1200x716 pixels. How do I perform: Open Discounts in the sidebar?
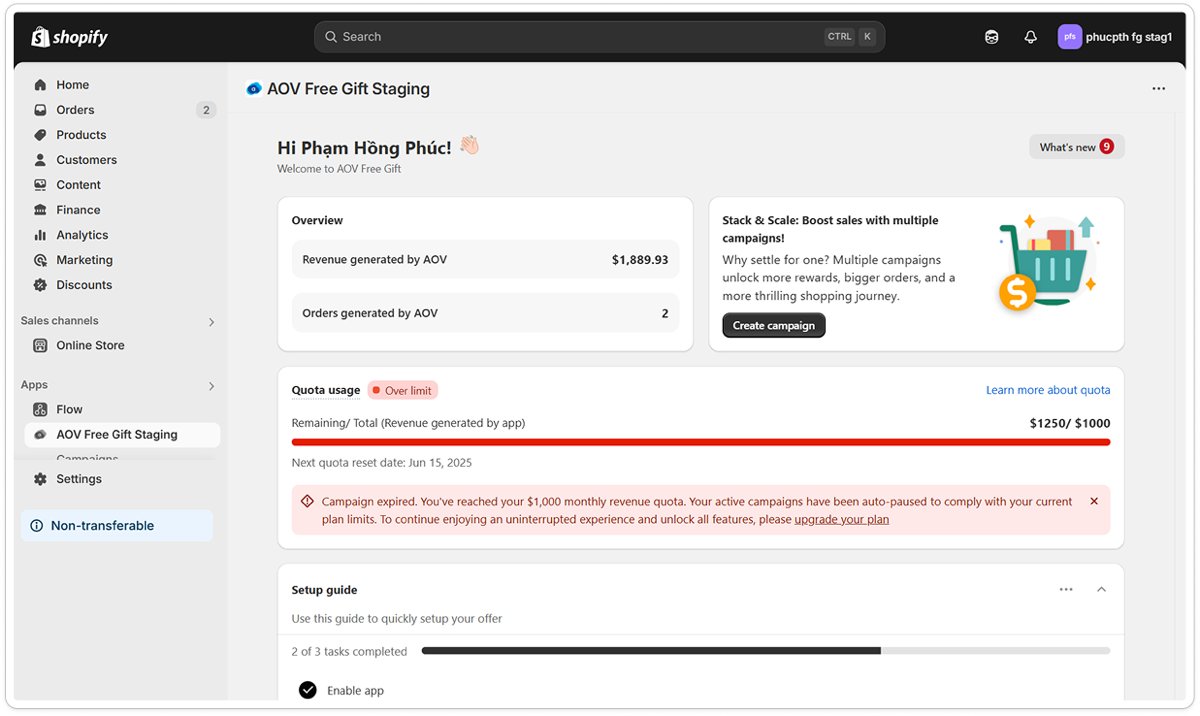(x=84, y=285)
